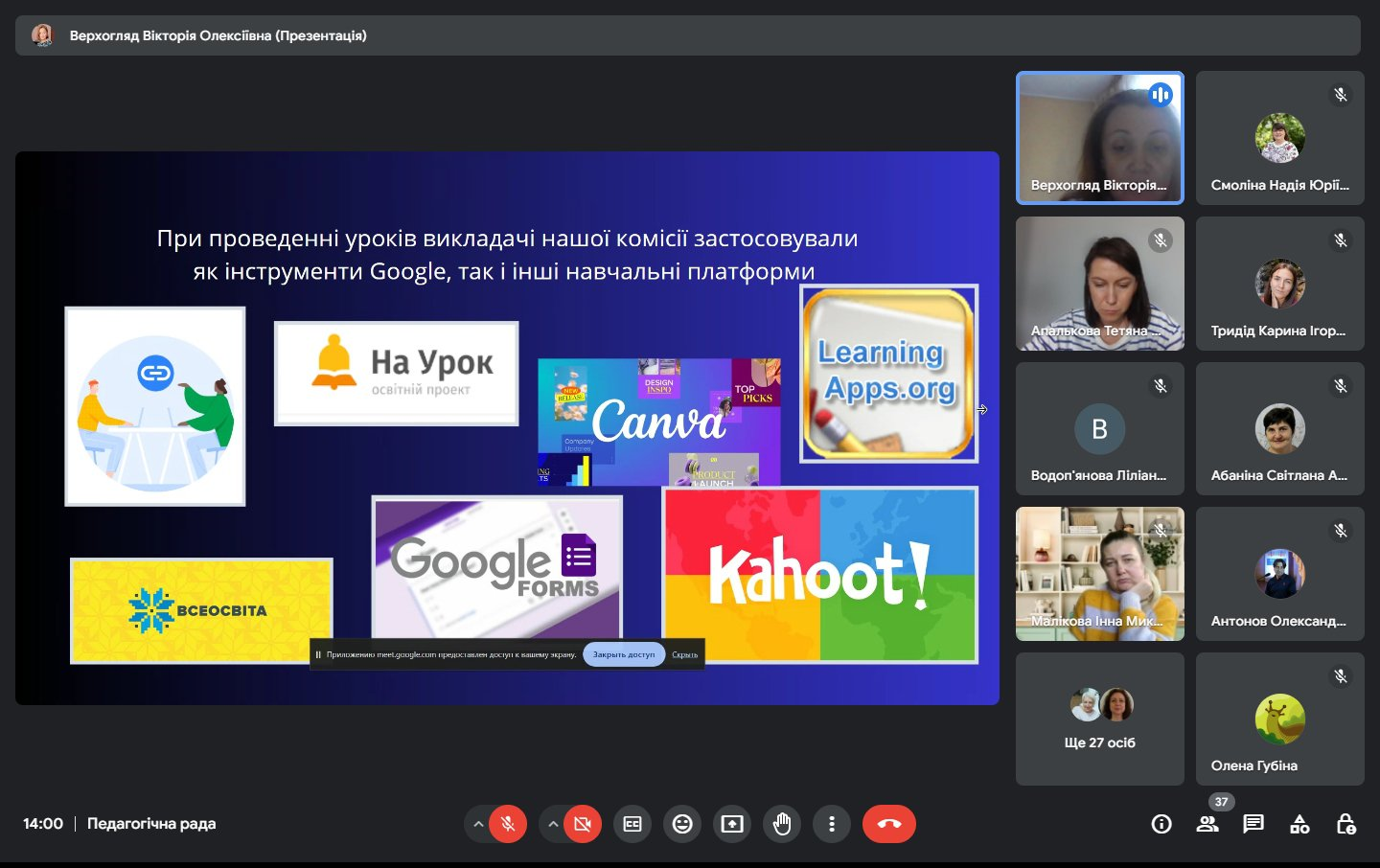Click the Kahoot! logo on the slide
The image size is (1380, 868).
[820, 575]
